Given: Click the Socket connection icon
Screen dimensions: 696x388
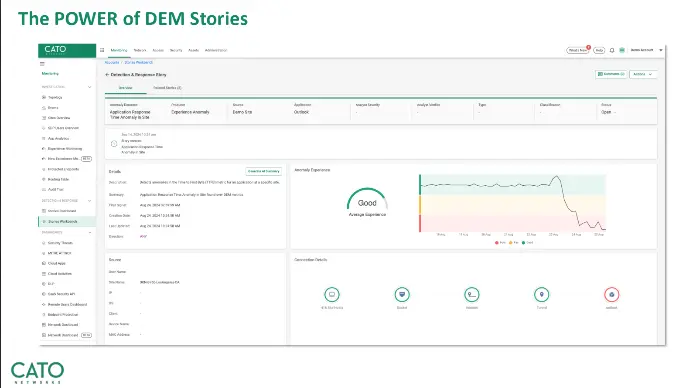Looking at the screenshot, I should 402,294.
